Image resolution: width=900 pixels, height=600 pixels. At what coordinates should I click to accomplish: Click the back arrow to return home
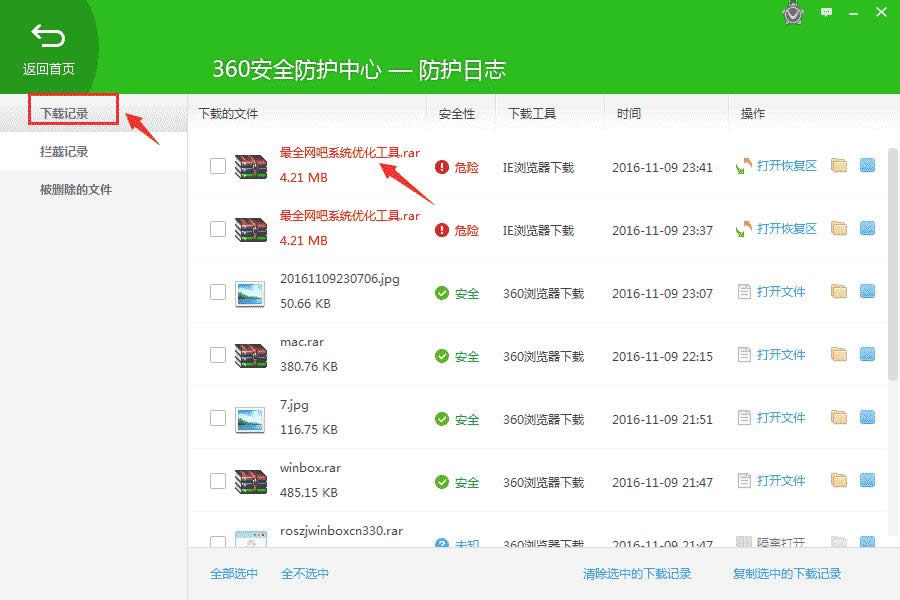click(x=48, y=37)
